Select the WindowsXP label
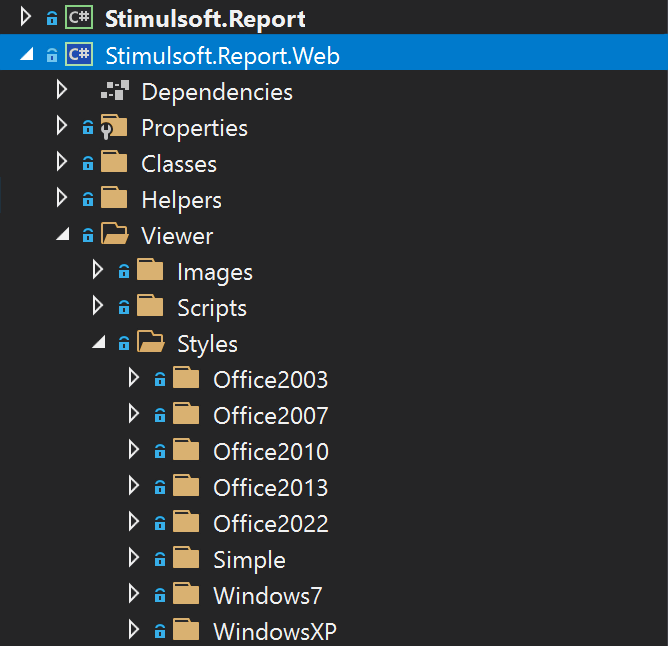The height and width of the screenshot is (646, 668). [x=275, y=632]
